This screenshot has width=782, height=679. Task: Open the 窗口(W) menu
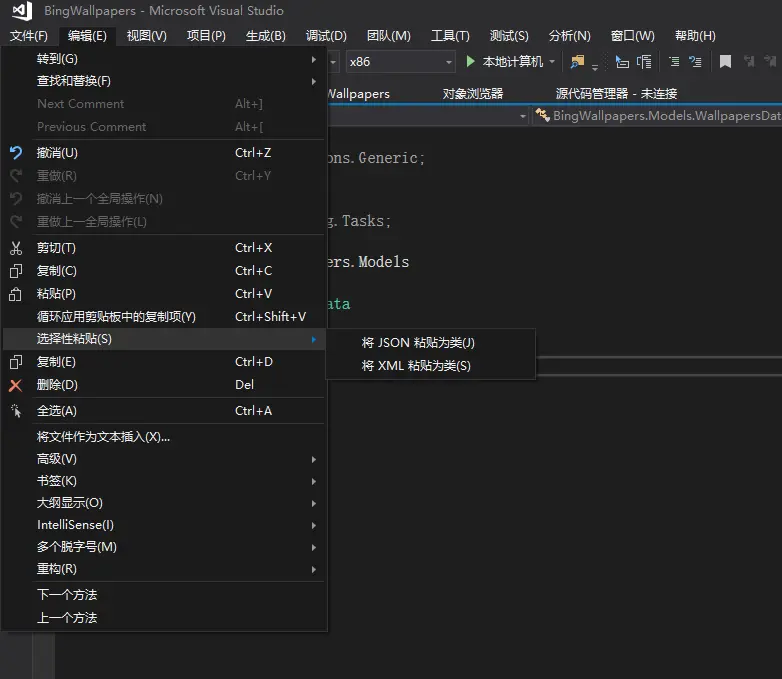click(632, 36)
